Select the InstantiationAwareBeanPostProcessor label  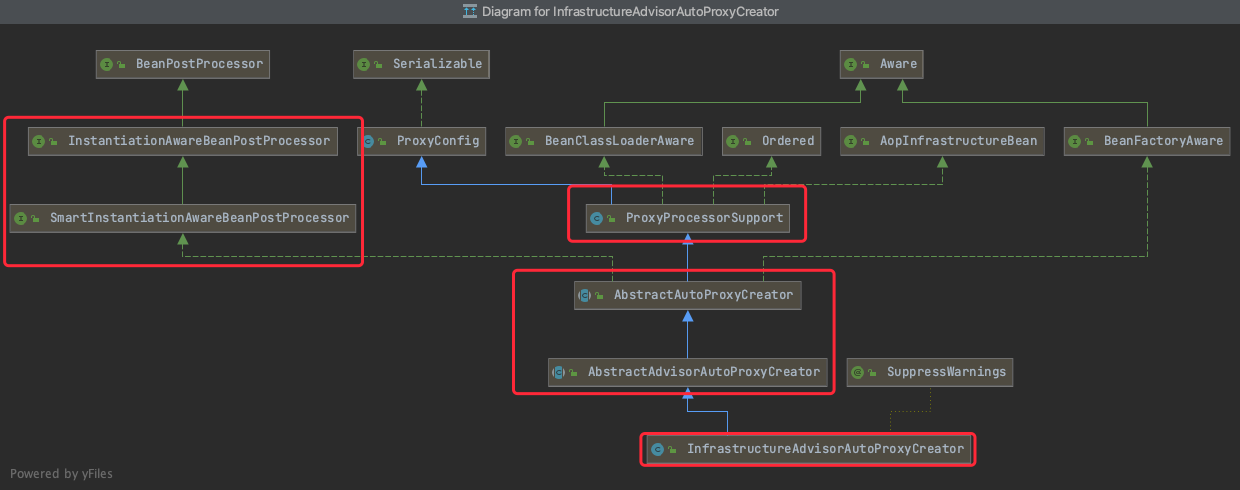pos(199,142)
